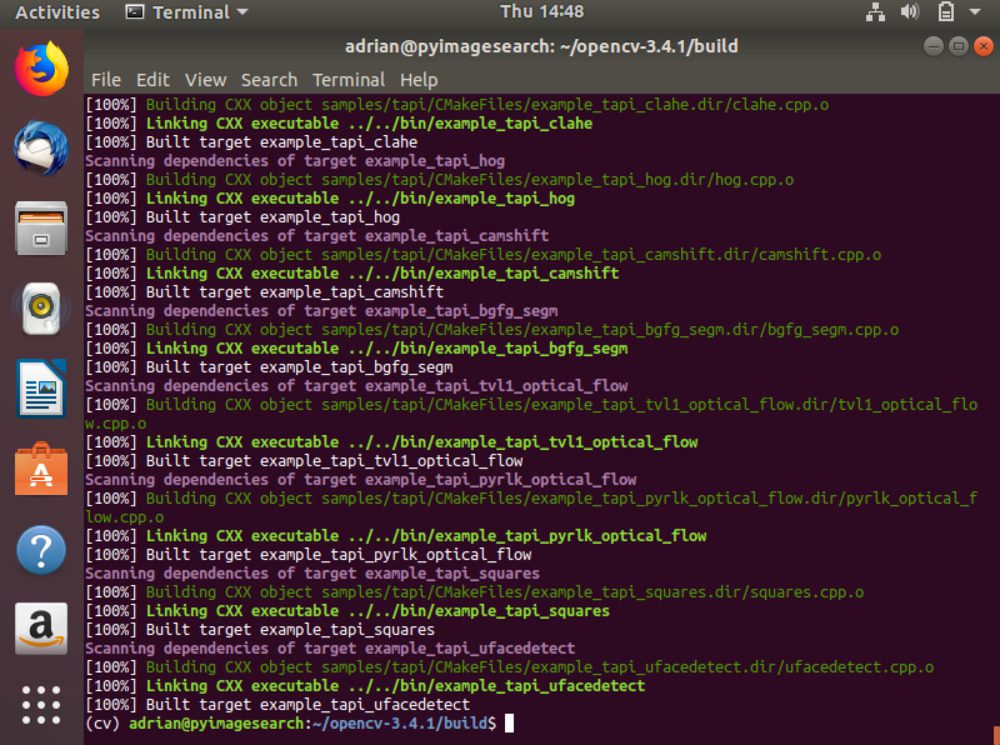Click the battery status icon
The width and height of the screenshot is (1000, 745).
tap(946, 12)
